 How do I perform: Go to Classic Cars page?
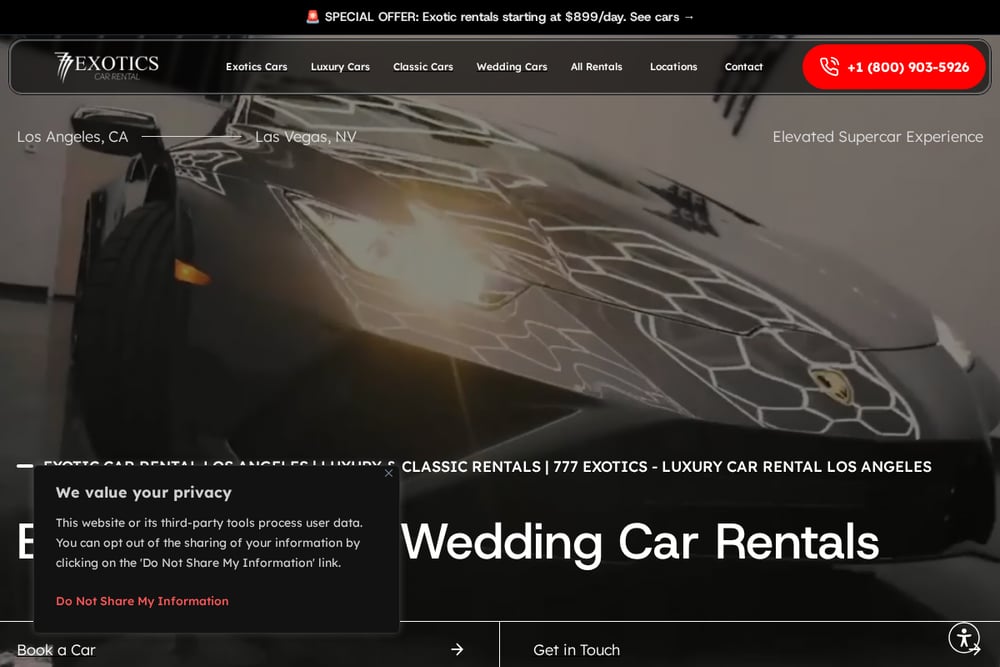coord(423,66)
